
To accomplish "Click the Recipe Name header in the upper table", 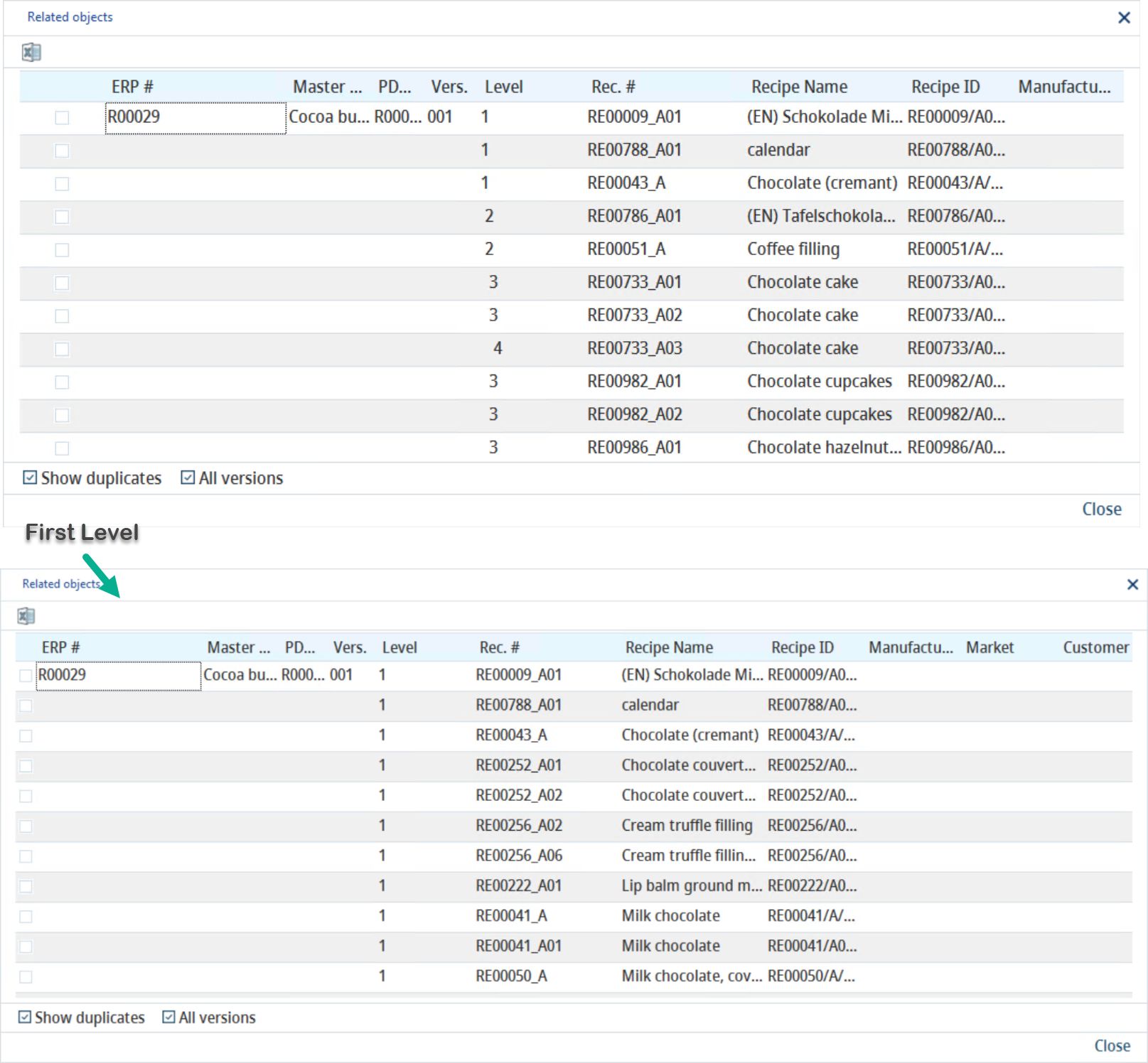I will click(800, 87).
